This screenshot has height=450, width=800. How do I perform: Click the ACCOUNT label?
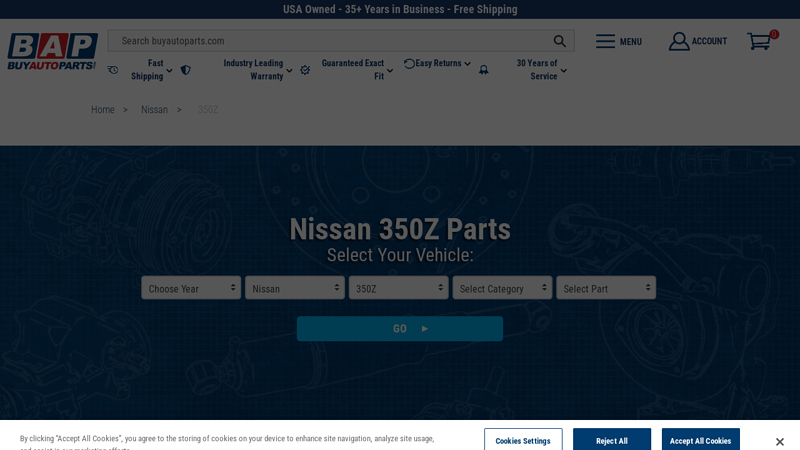pos(709,41)
